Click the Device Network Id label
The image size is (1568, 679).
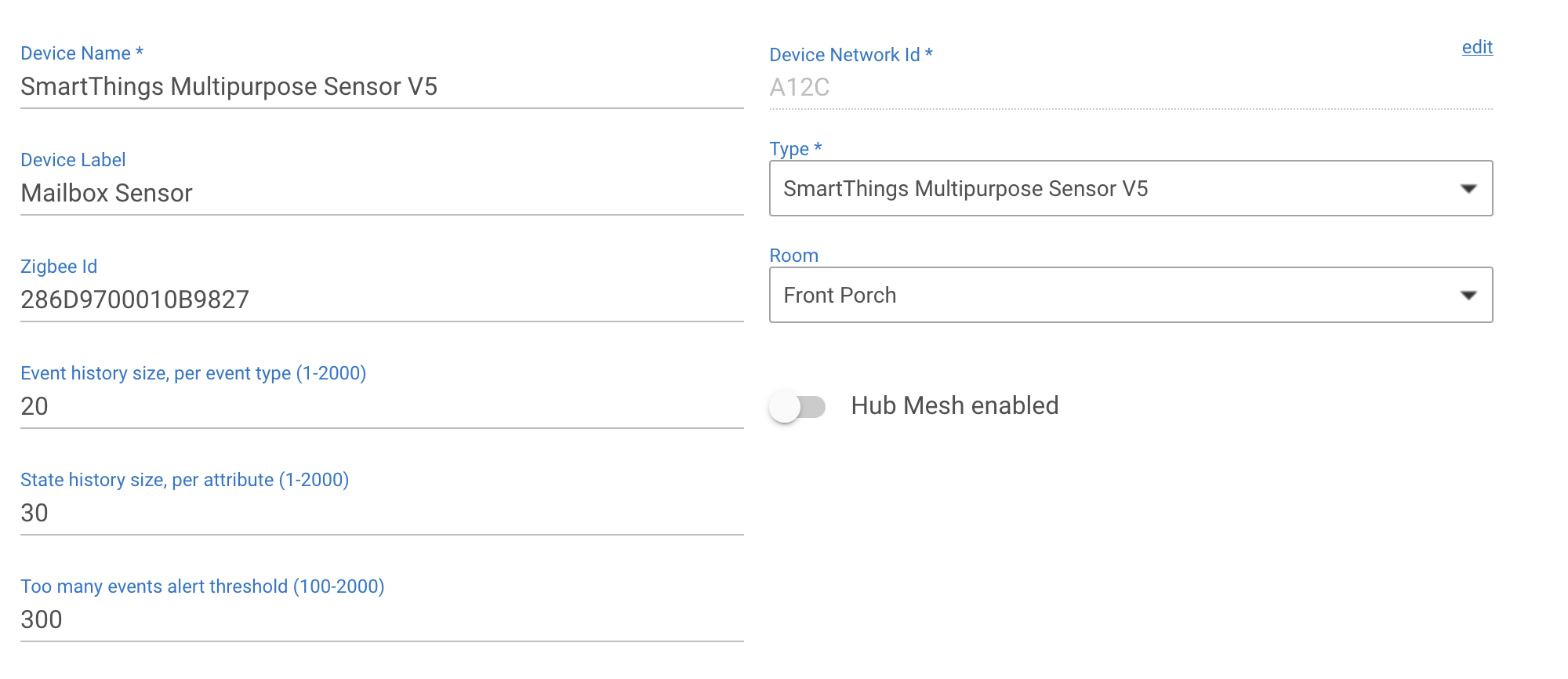[x=851, y=55]
